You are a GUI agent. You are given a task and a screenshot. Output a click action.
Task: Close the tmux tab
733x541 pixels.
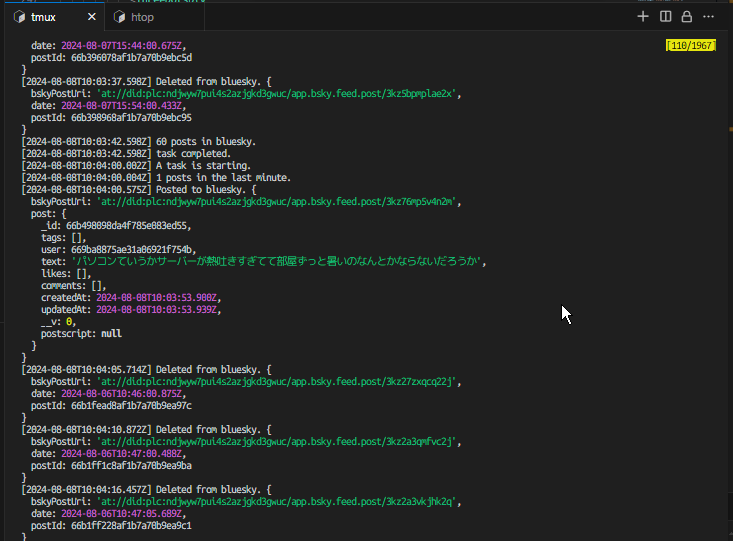pos(92,17)
